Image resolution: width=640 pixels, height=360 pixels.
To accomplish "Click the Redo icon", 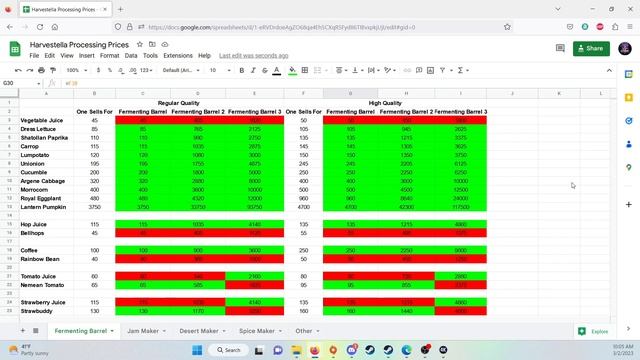I will (29, 71).
